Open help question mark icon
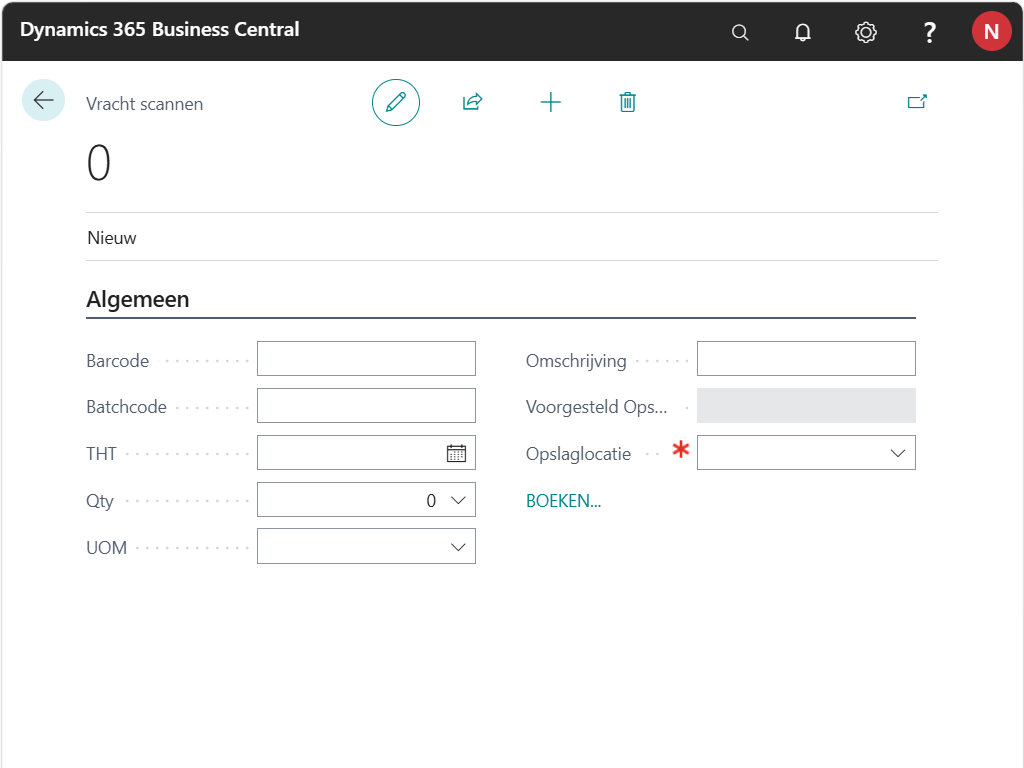 [929, 32]
